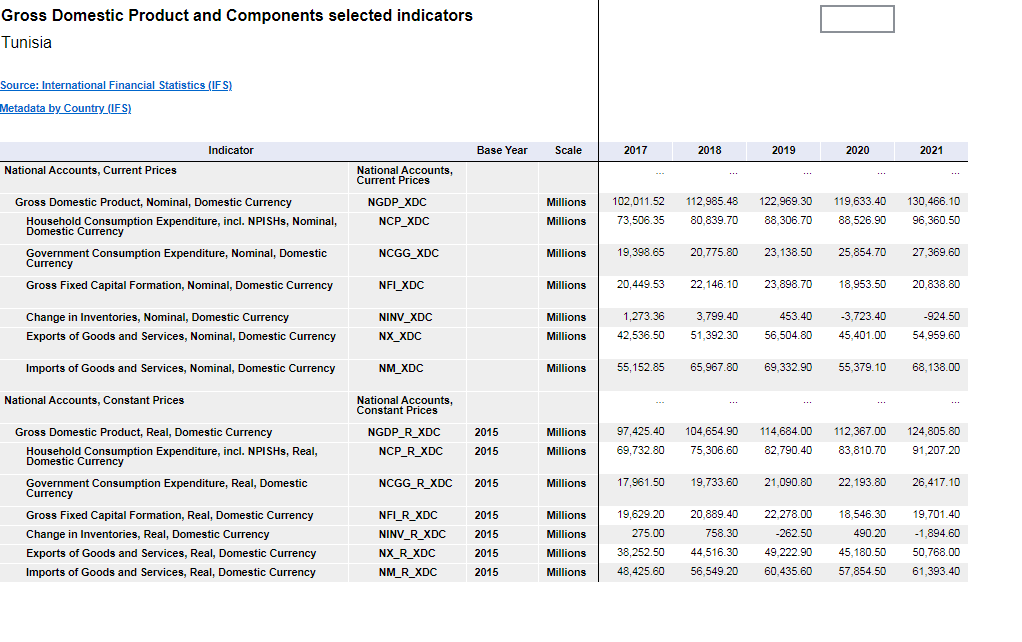Click the empty box at top right
The image size is (1022, 642).
click(x=857, y=19)
